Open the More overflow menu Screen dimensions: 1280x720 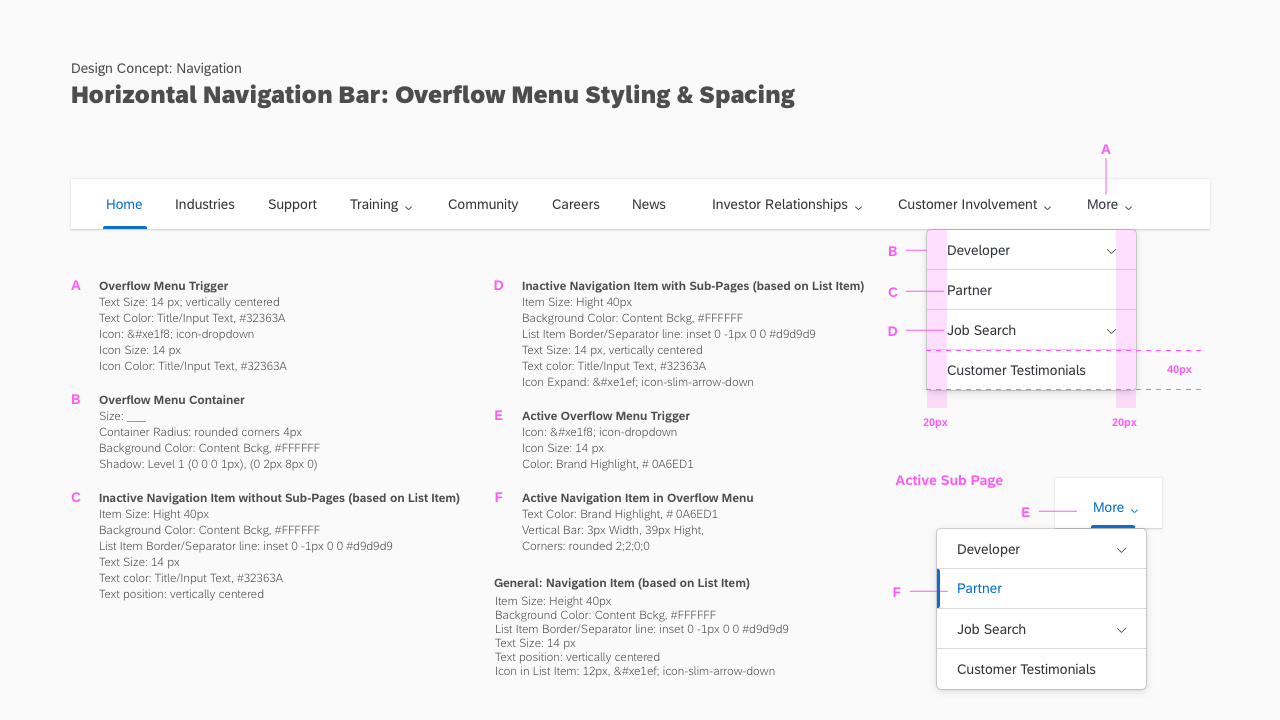pyautogui.click(x=1109, y=204)
